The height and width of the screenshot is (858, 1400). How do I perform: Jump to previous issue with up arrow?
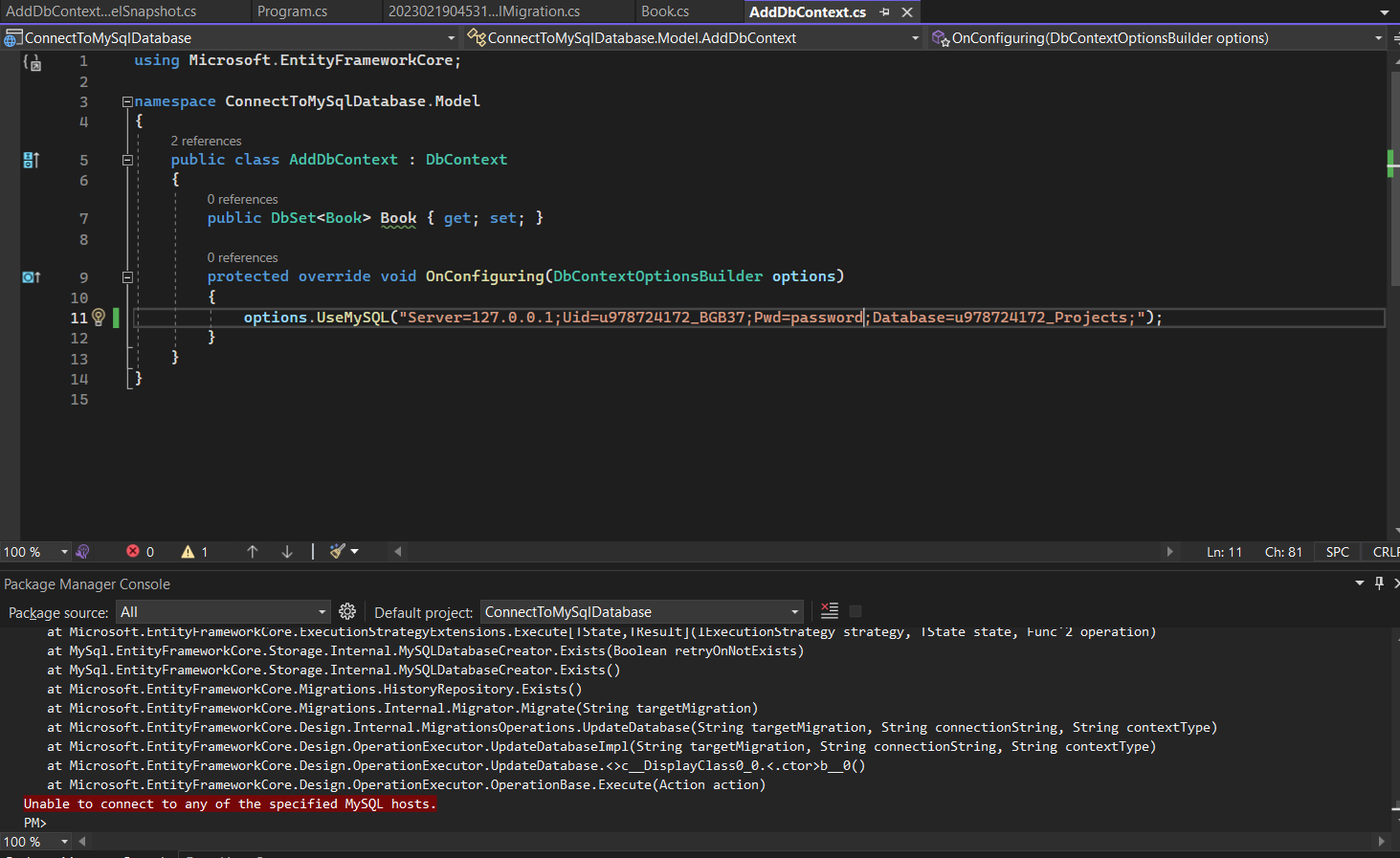coord(251,551)
